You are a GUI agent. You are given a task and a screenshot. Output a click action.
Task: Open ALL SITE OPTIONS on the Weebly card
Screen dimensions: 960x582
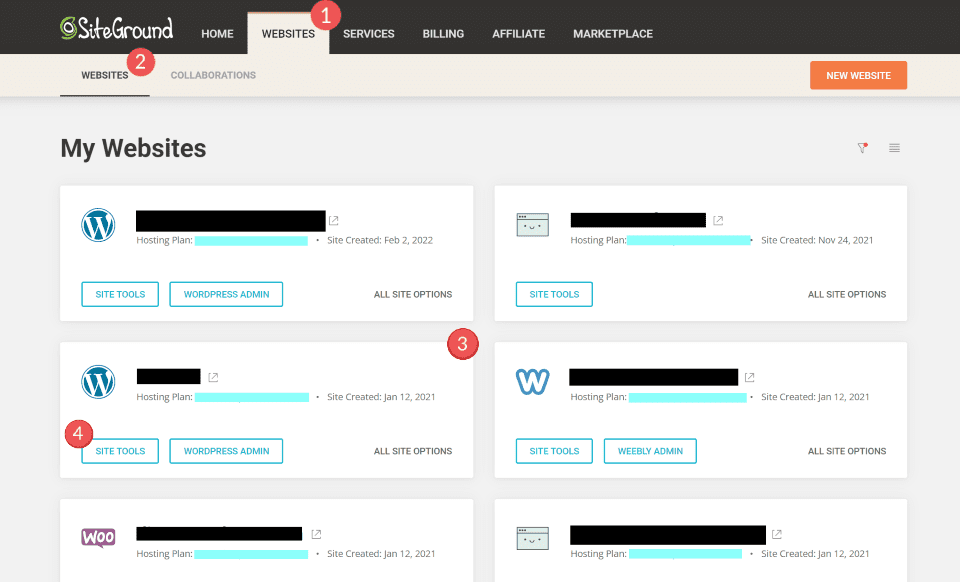pos(847,451)
